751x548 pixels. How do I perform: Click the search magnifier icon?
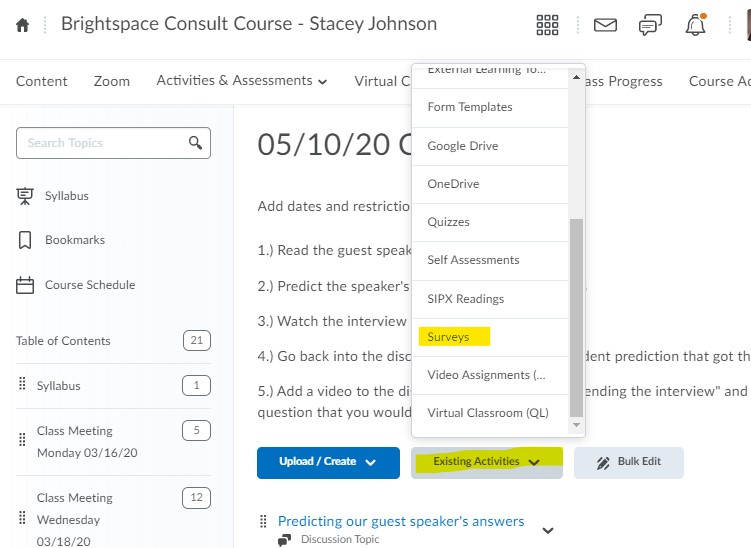196,143
